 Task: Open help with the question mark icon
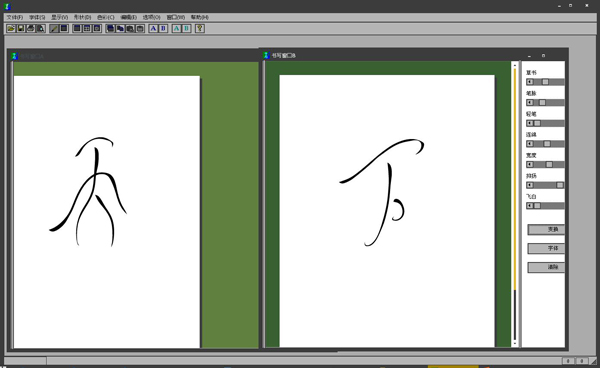click(200, 28)
